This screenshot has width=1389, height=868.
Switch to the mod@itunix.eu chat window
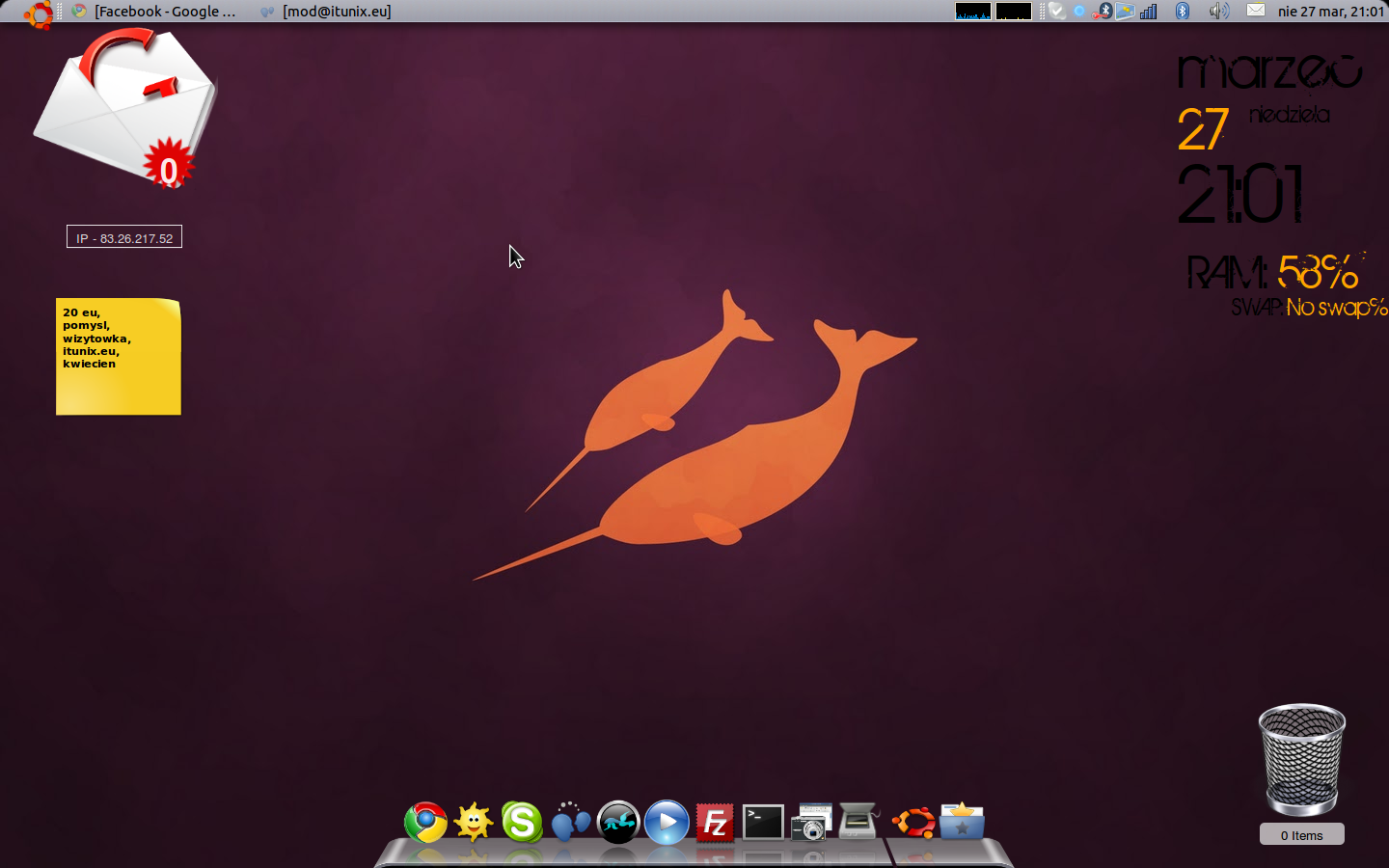click(326, 12)
